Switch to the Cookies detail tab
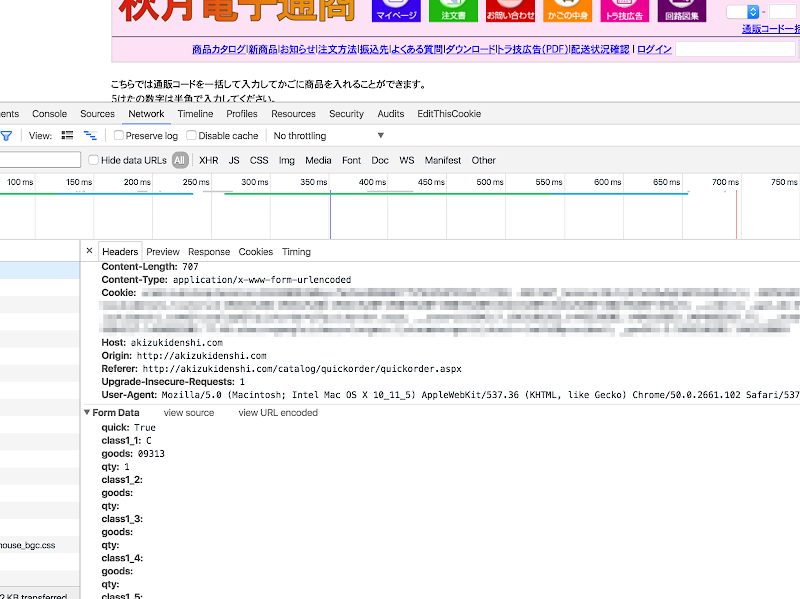The height and width of the screenshot is (599, 800). point(256,252)
